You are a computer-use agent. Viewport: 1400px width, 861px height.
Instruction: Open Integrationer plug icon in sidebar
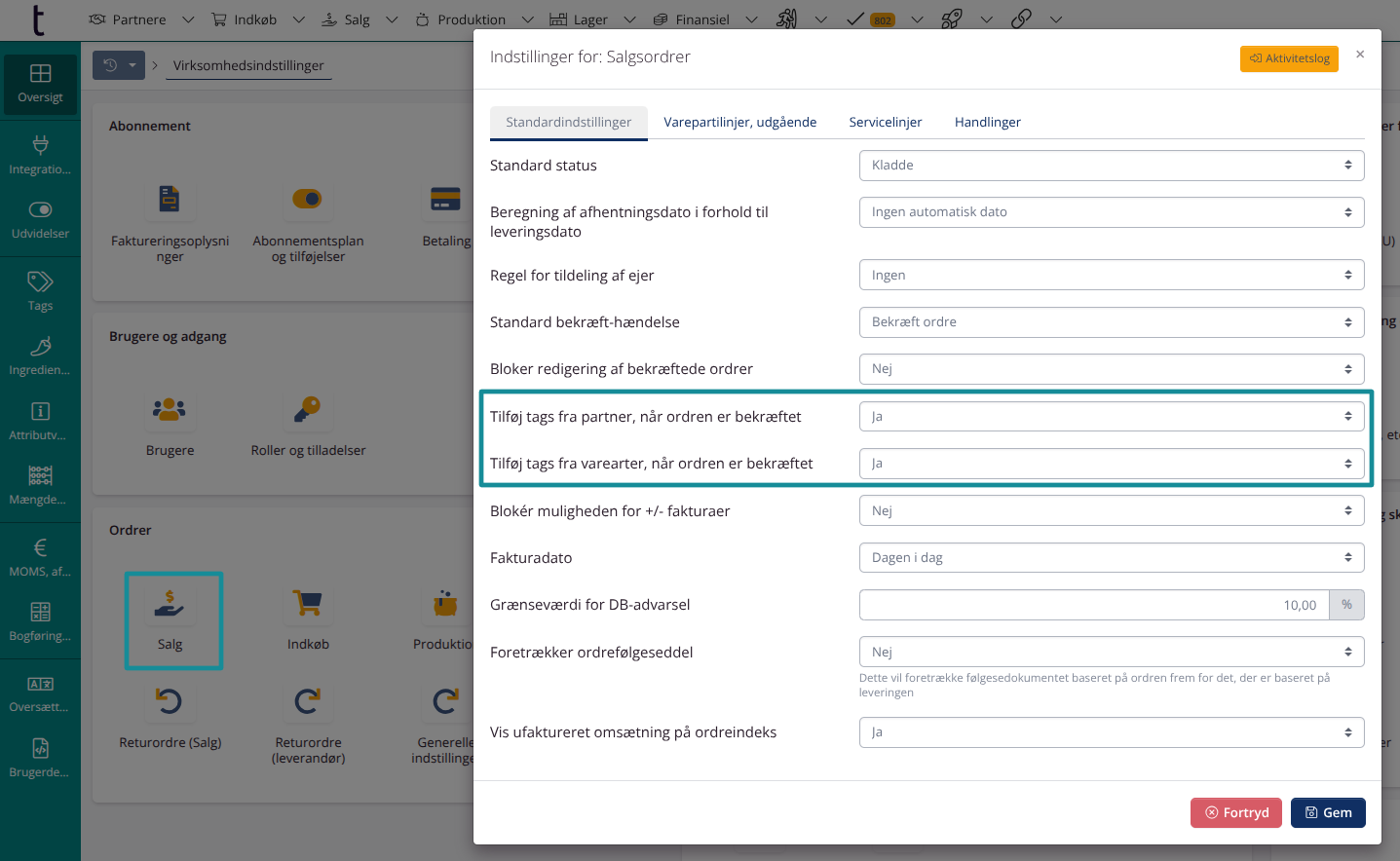(x=40, y=154)
